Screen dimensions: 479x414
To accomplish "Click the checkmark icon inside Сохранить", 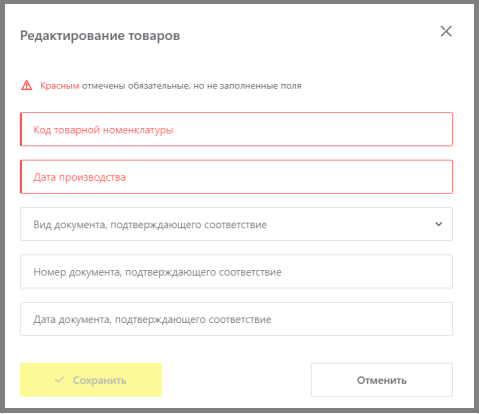I will tap(59, 380).
